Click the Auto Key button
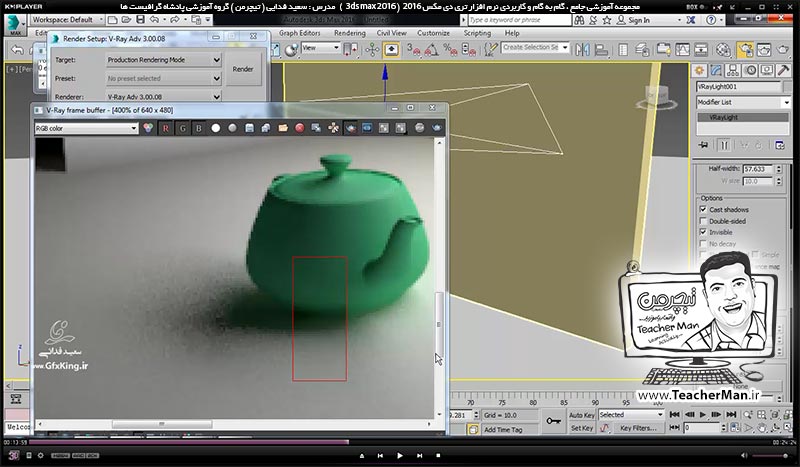The width and height of the screenshot is (800, 467). pyautogui.click(x=582, y=415)
